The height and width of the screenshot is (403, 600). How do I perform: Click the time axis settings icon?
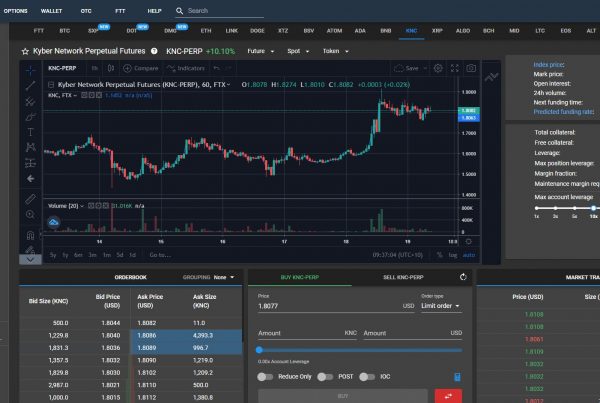(x=469, y=241)
